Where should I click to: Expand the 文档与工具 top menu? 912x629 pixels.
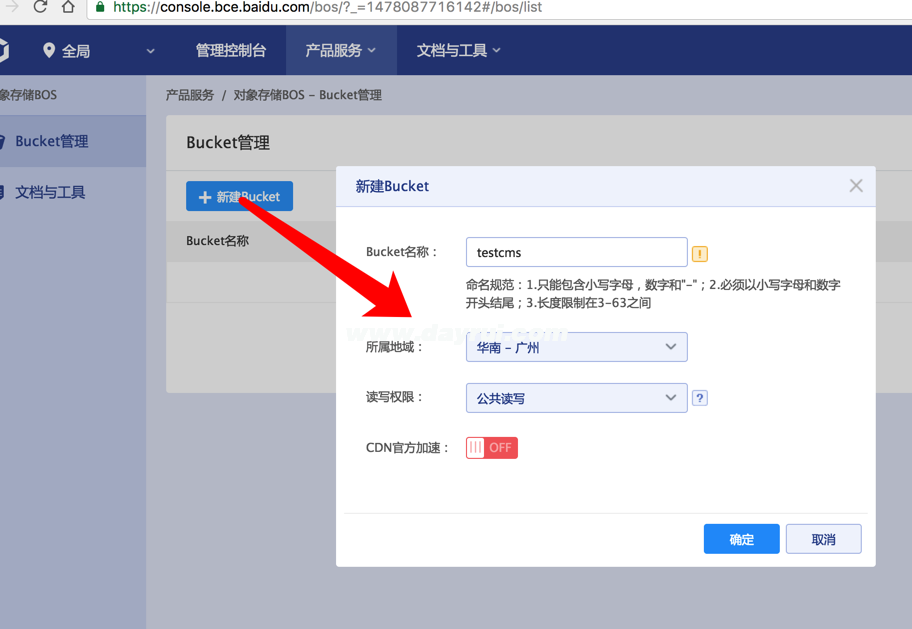[458, 51]
